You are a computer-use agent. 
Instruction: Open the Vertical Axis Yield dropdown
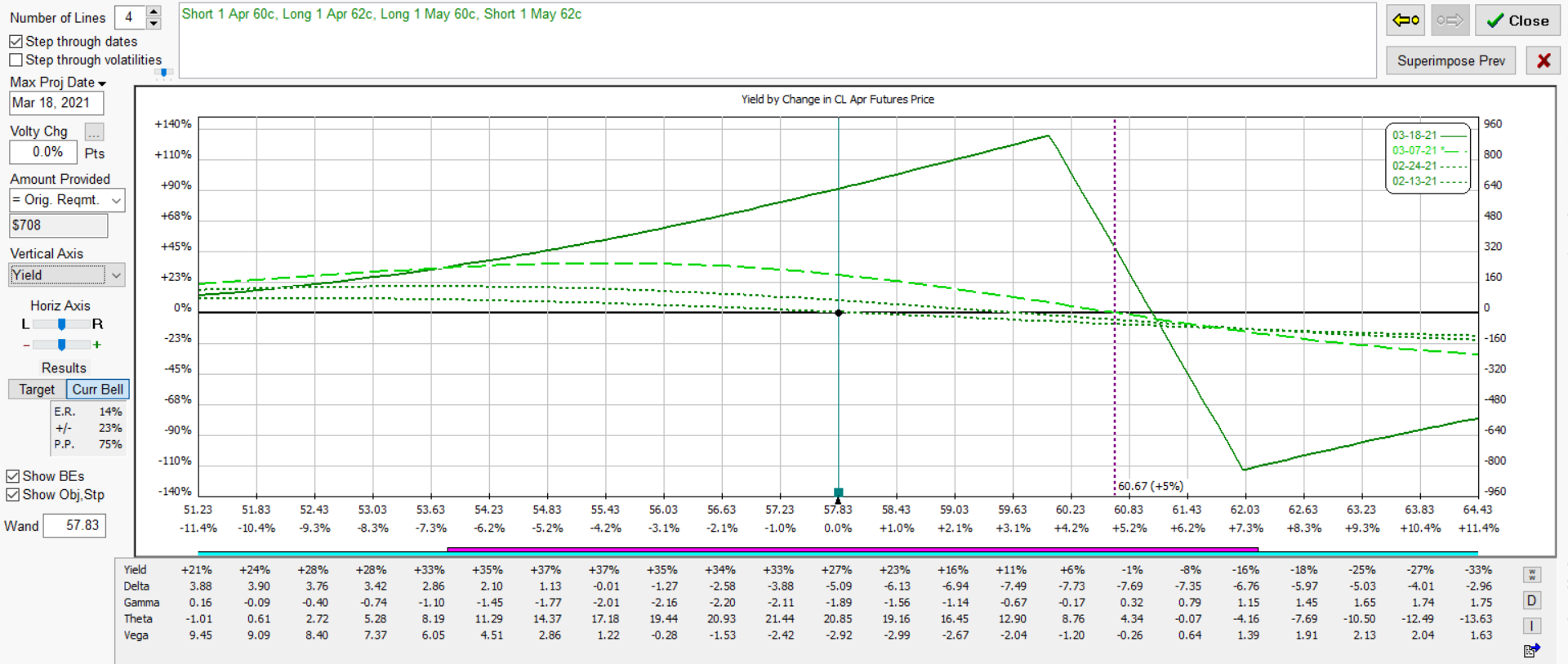pos(67,275)
